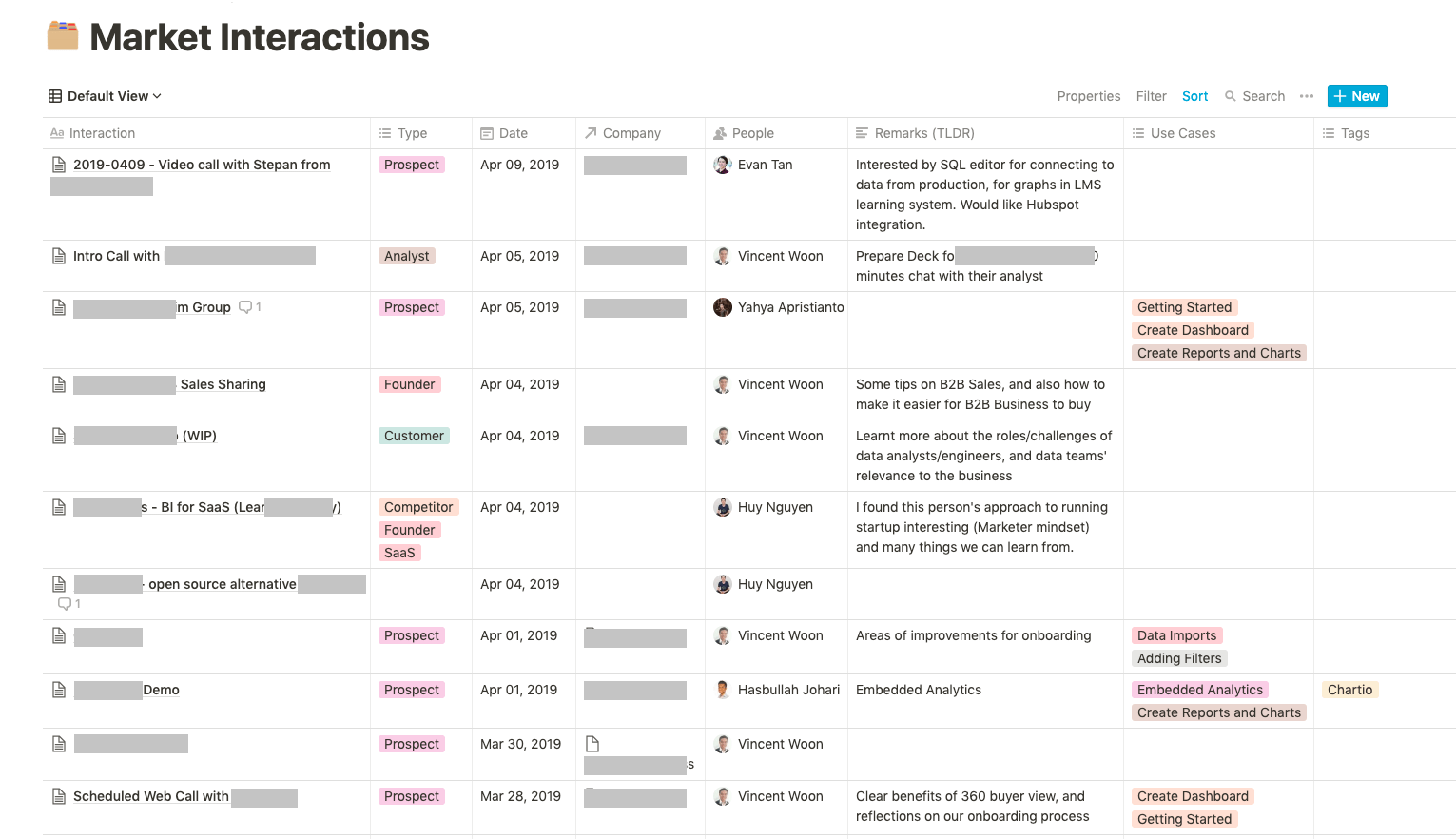1456x839 pixels.
Task: Select the Chartio tag
Action: 1349,690
